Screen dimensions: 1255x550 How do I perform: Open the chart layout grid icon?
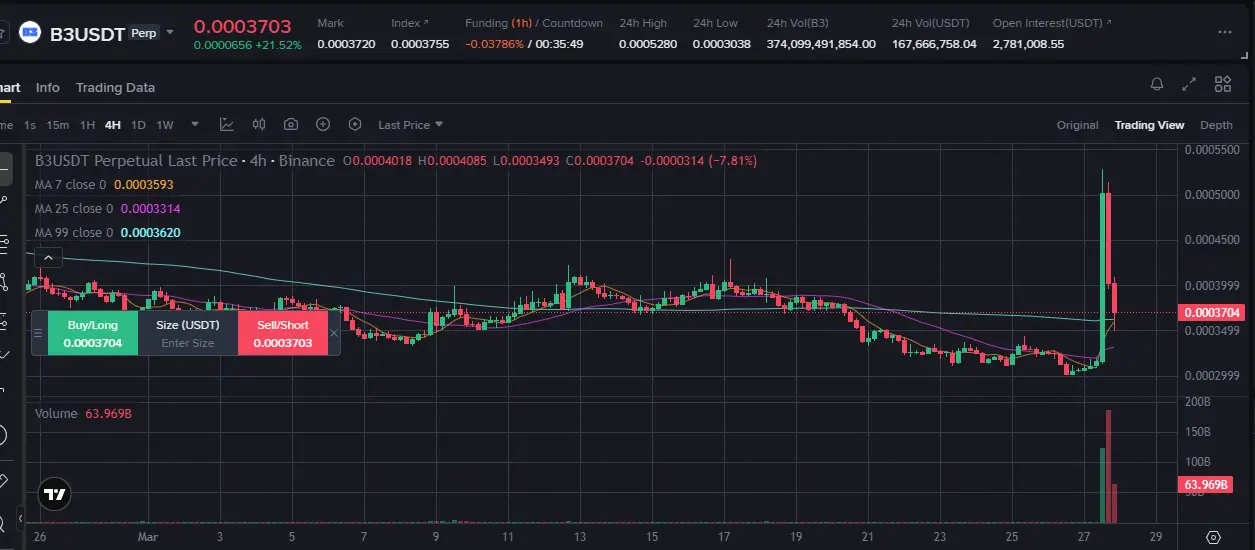coord(1222,84)
